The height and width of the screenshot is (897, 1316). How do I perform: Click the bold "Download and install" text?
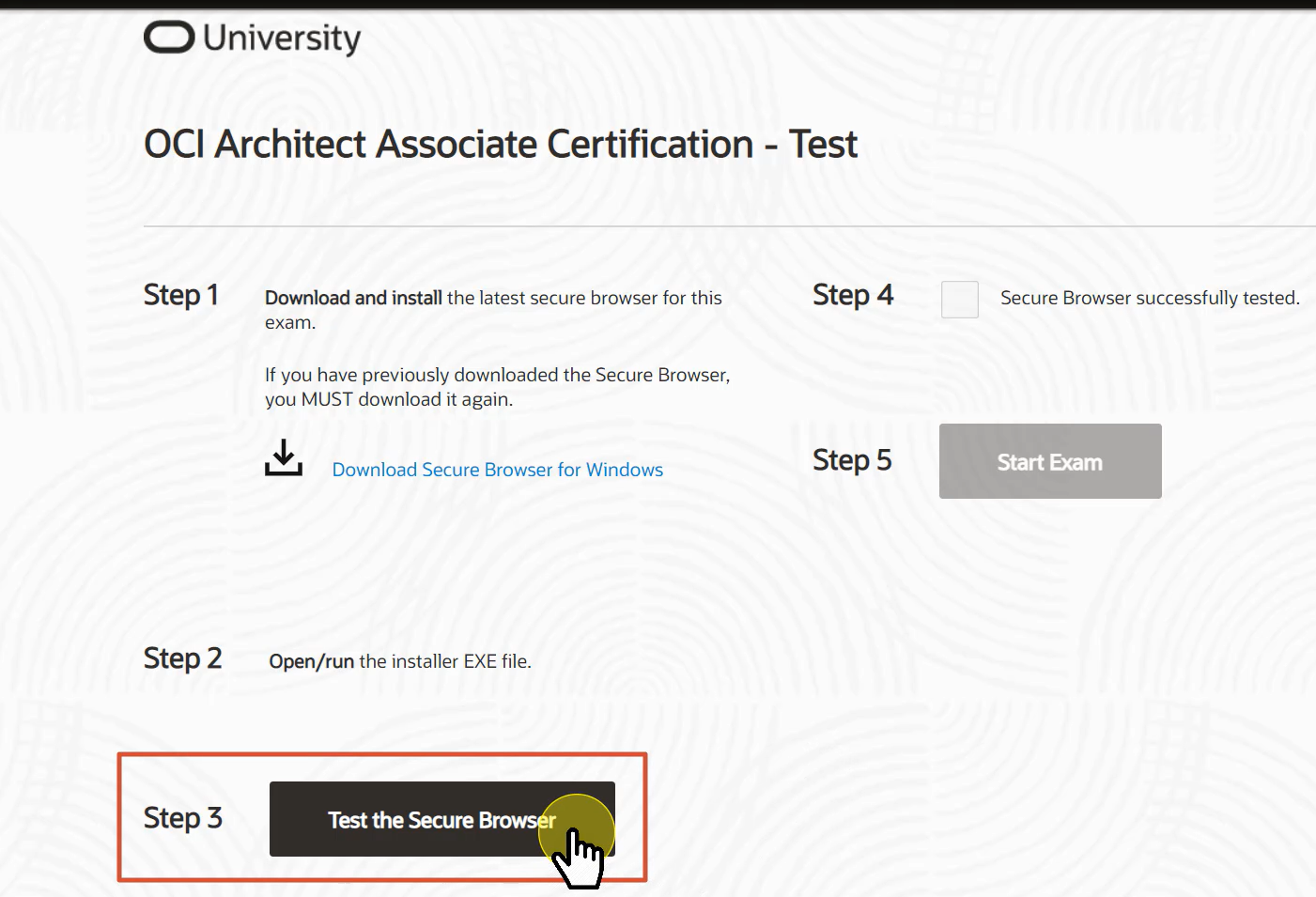click(x=353, y=298)
